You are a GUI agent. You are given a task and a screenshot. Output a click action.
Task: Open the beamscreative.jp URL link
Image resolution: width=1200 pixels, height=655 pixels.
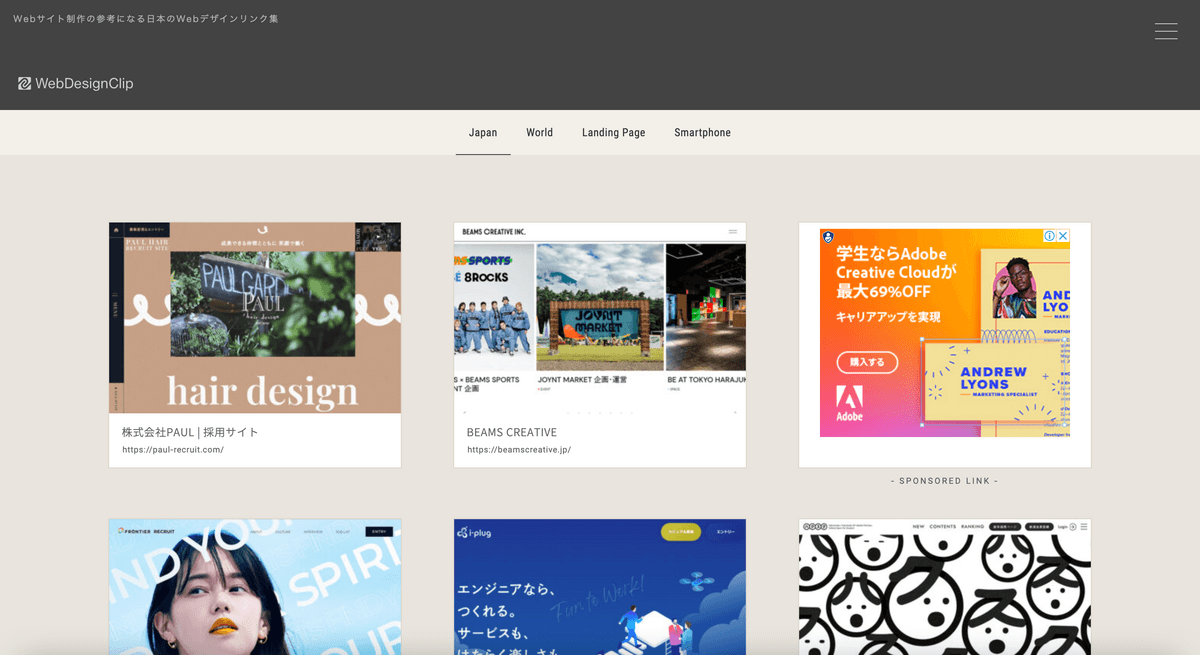(518, 450)
